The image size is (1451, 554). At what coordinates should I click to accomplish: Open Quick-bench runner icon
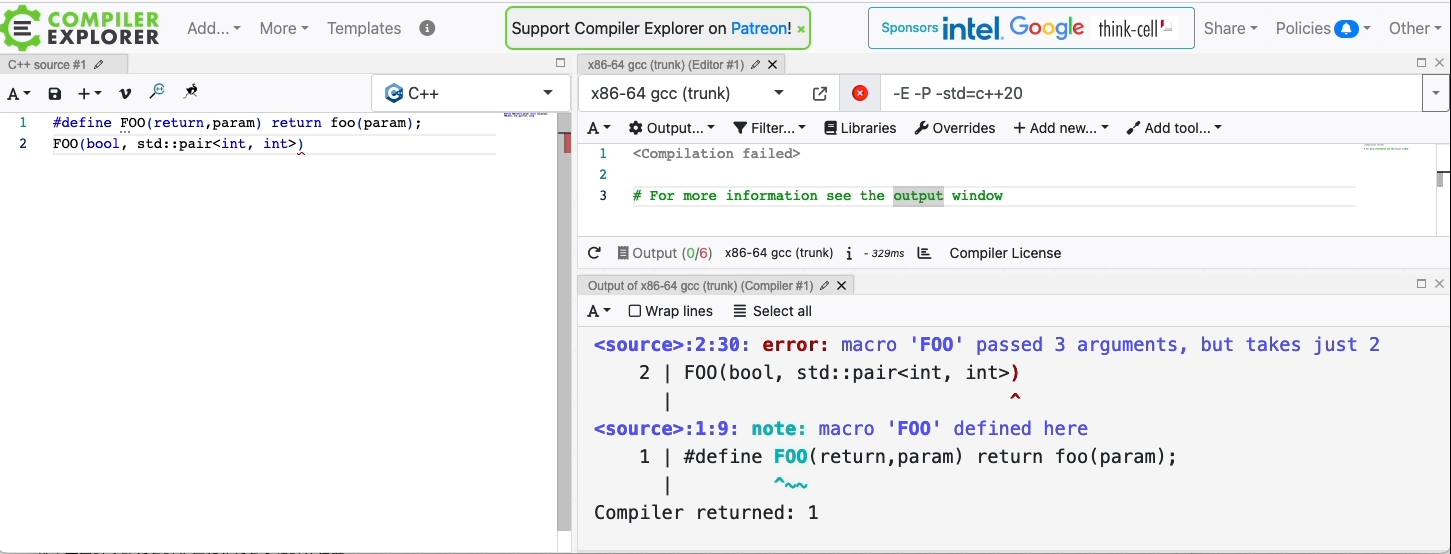pyautogui.click(x=190, y=92)
